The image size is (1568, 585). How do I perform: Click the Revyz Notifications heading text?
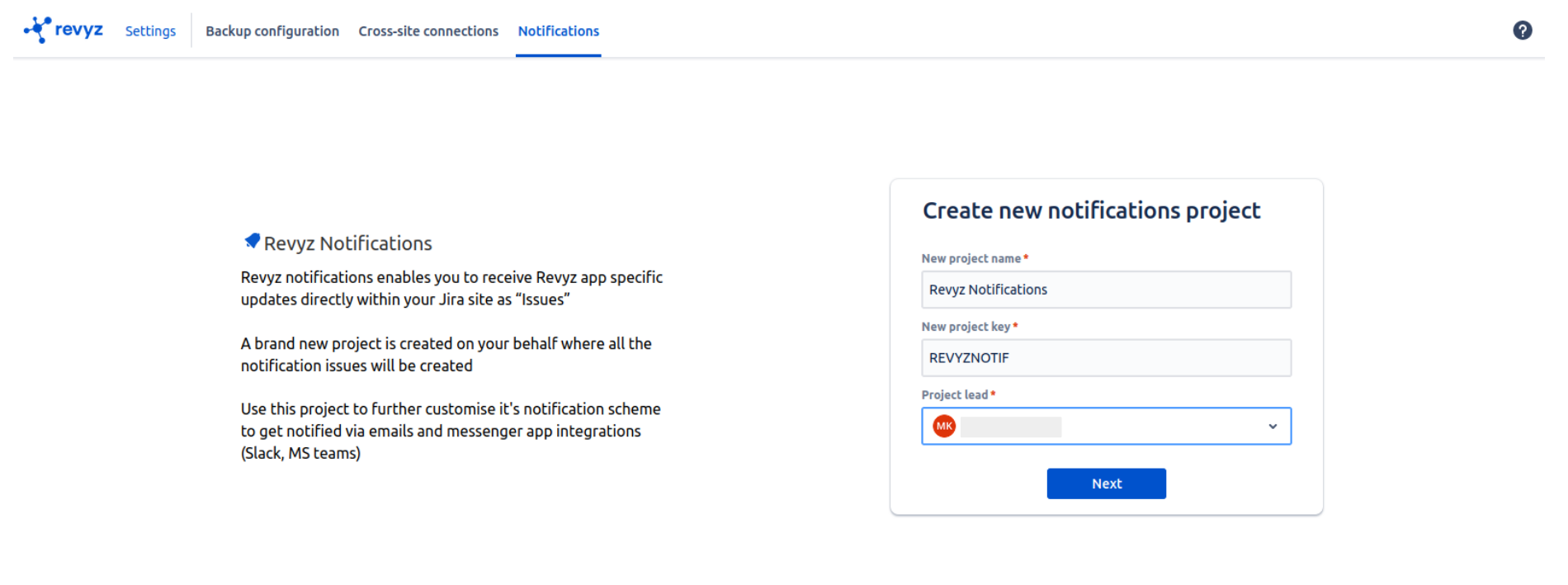(347, 243)
